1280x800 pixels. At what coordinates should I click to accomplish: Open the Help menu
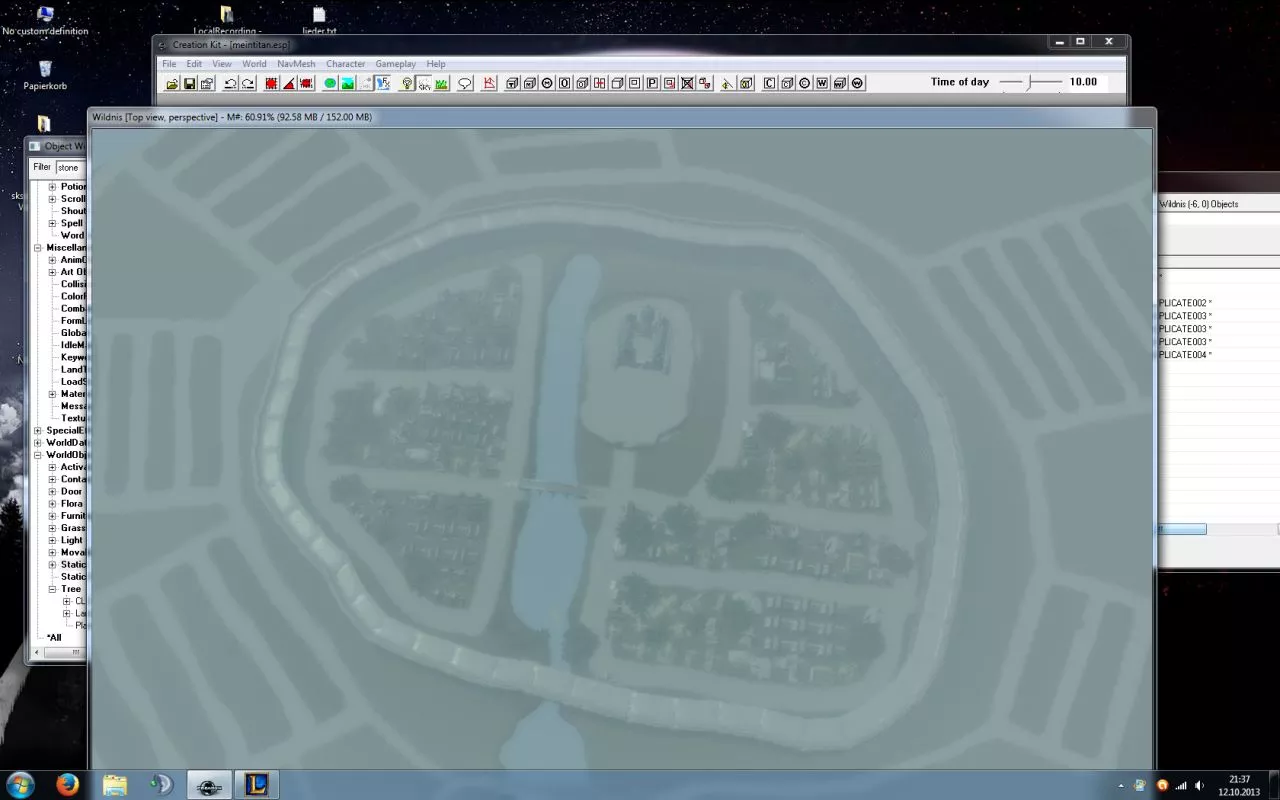[436, 64]
